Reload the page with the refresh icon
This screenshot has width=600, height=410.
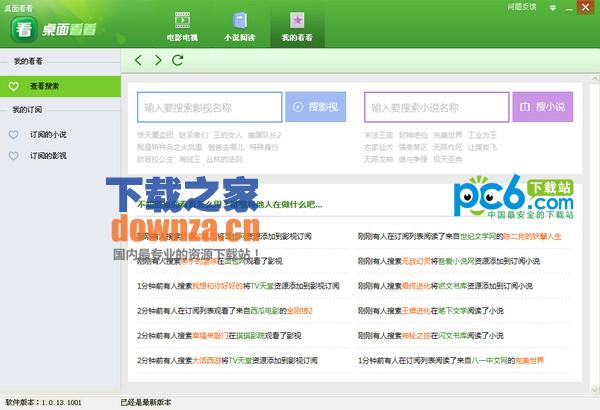click(x=178, y=60)
